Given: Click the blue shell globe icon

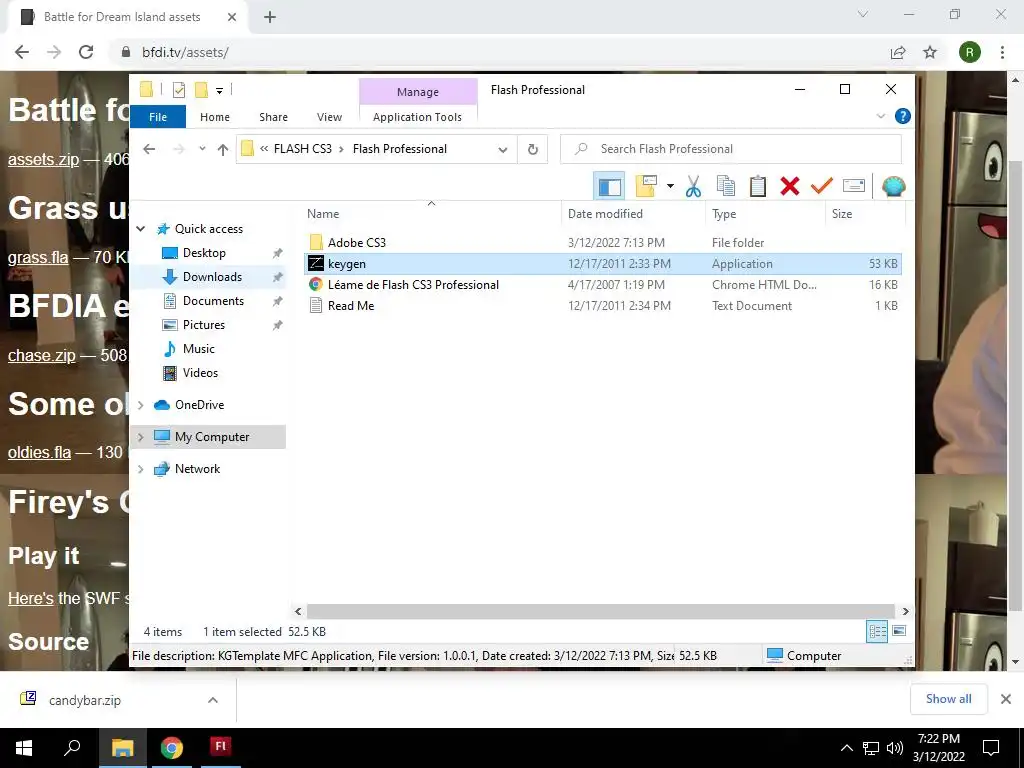Looking at the screenshot, I should click(893, 187).
